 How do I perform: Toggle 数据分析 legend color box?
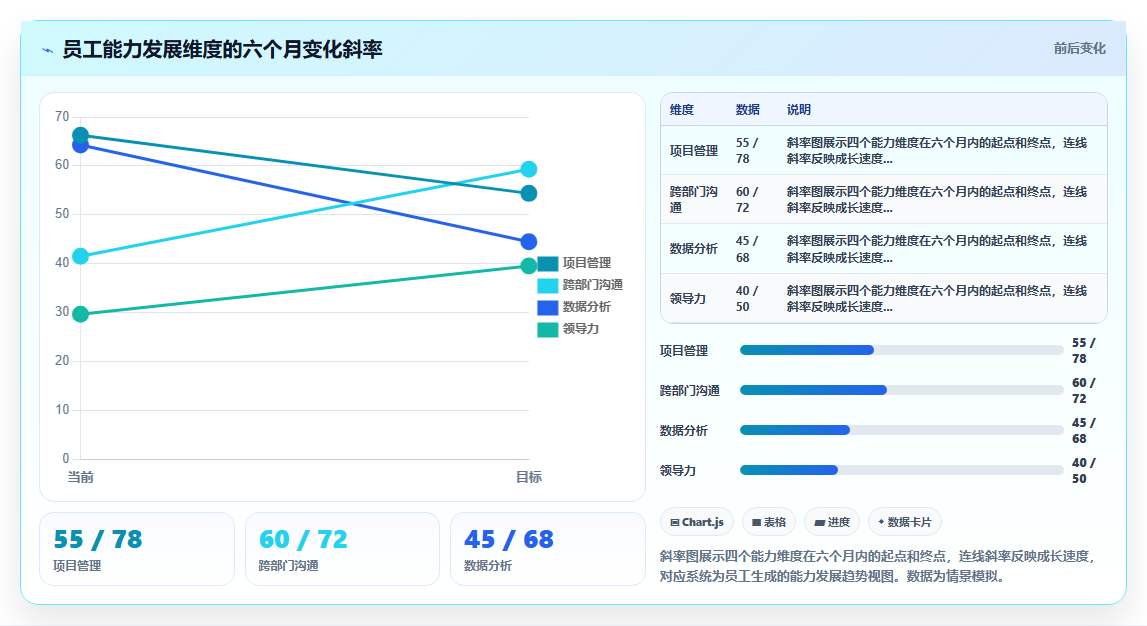(547, 307)
